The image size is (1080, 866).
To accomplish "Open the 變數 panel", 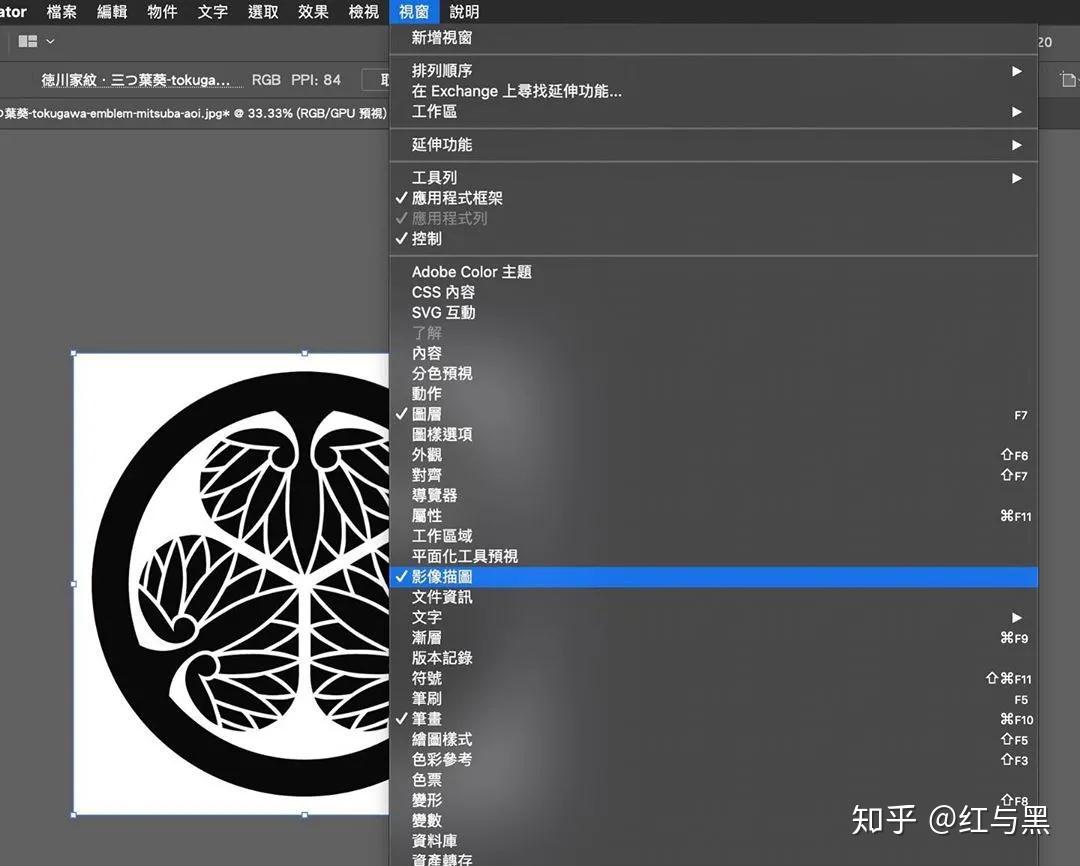I will point(714,821).
